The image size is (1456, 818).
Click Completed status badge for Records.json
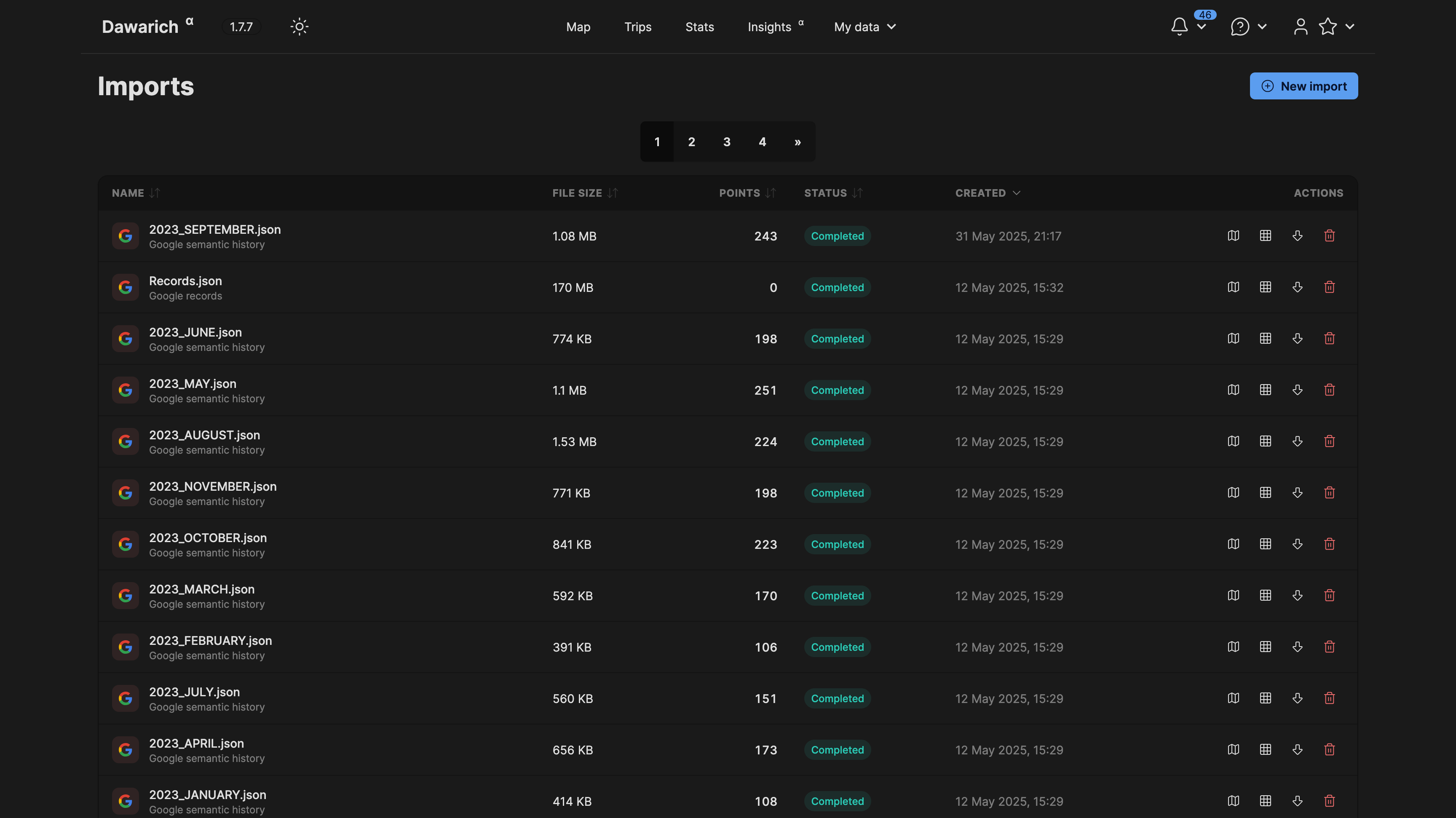tap(837, 287)
